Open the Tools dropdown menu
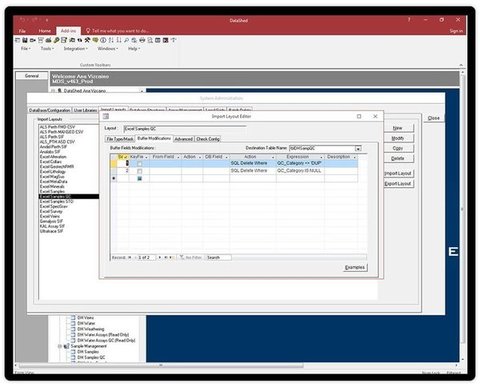The image size is (480, 387). [x=47, y=49]
